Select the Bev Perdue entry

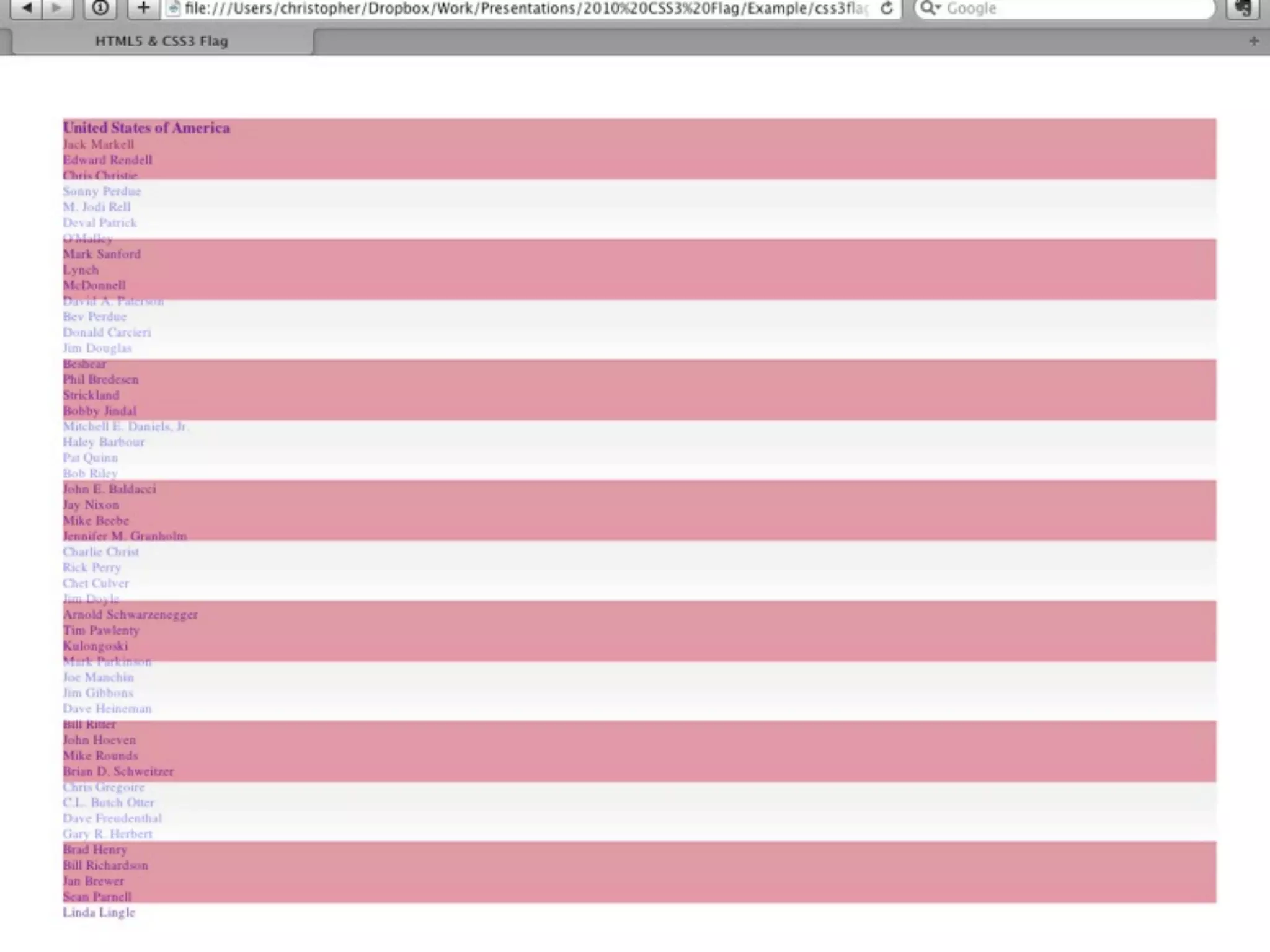point(94,317)
